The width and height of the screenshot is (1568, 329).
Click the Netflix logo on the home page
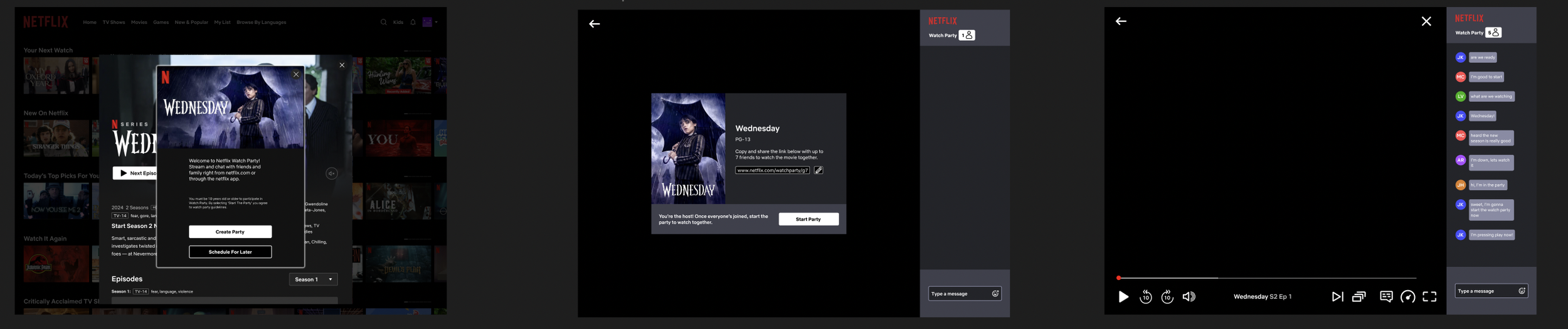46,22
